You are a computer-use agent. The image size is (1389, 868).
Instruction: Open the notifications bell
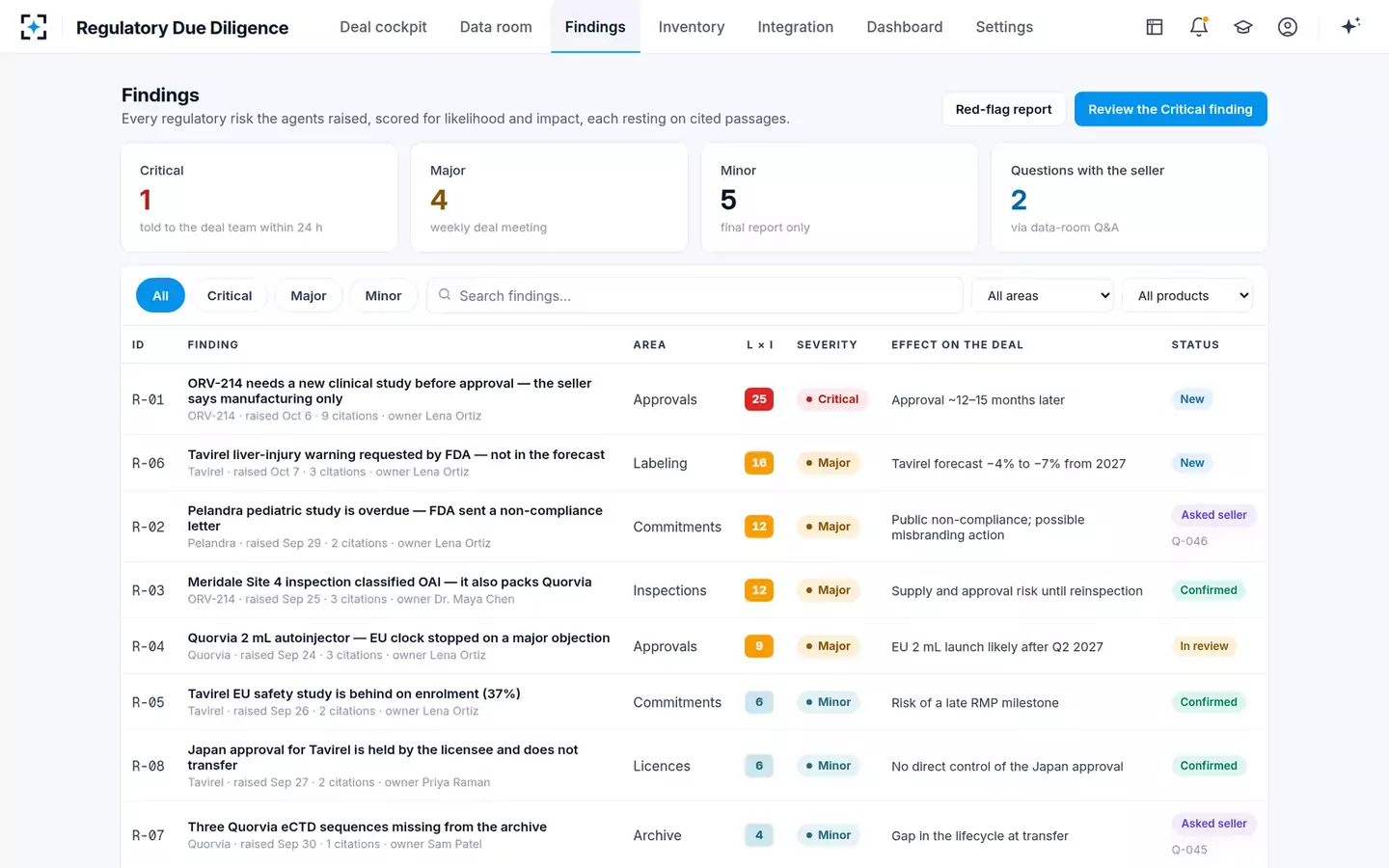coord(1199,27)
